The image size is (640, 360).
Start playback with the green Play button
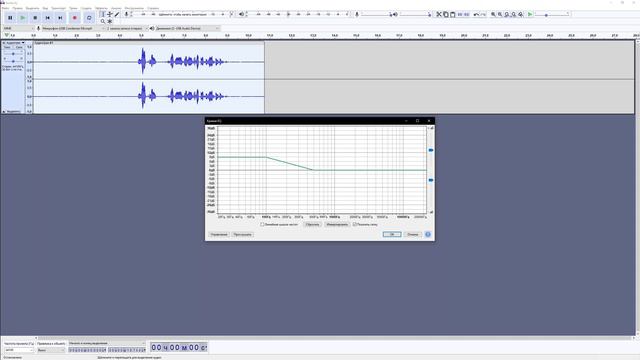click(x=23, y=18)
